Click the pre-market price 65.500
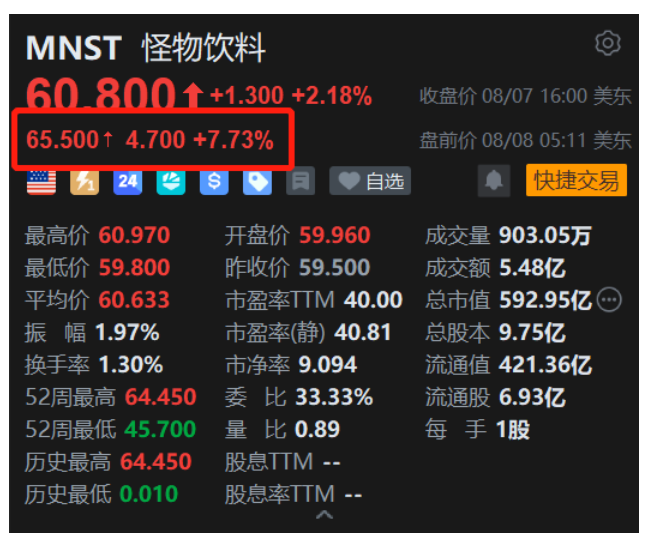The height and width of the screenshot is (548, 647). (x=62, y=139)
